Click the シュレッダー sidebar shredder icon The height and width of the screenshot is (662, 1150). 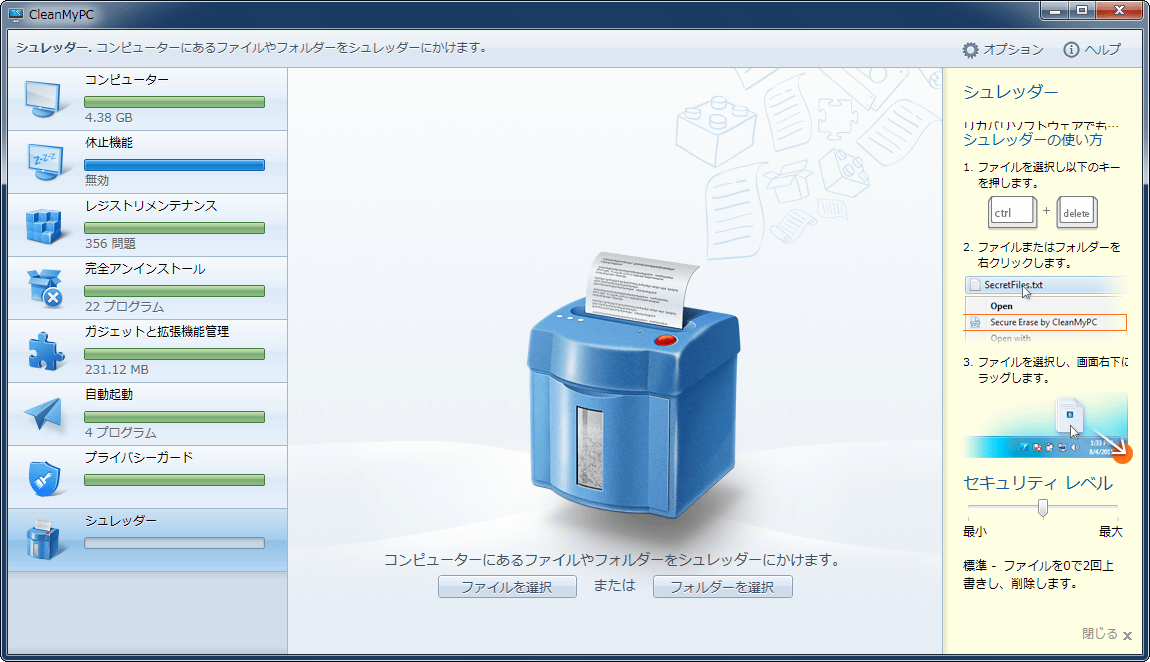click(43, 540)
